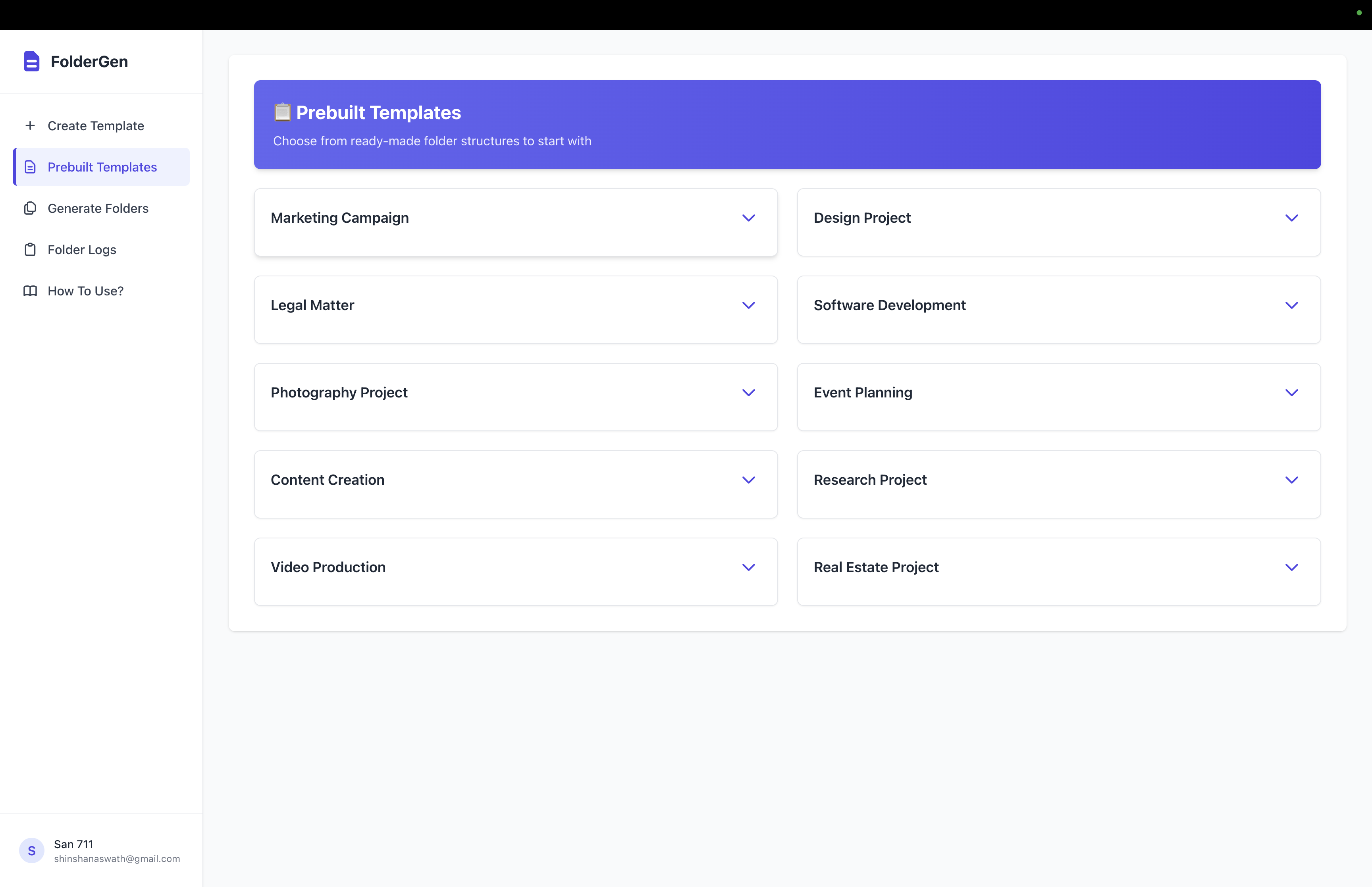Click the clipboard emoji in Prebuilt Templates header
This screenshot has width=1372, height=887.
(282, 112)
